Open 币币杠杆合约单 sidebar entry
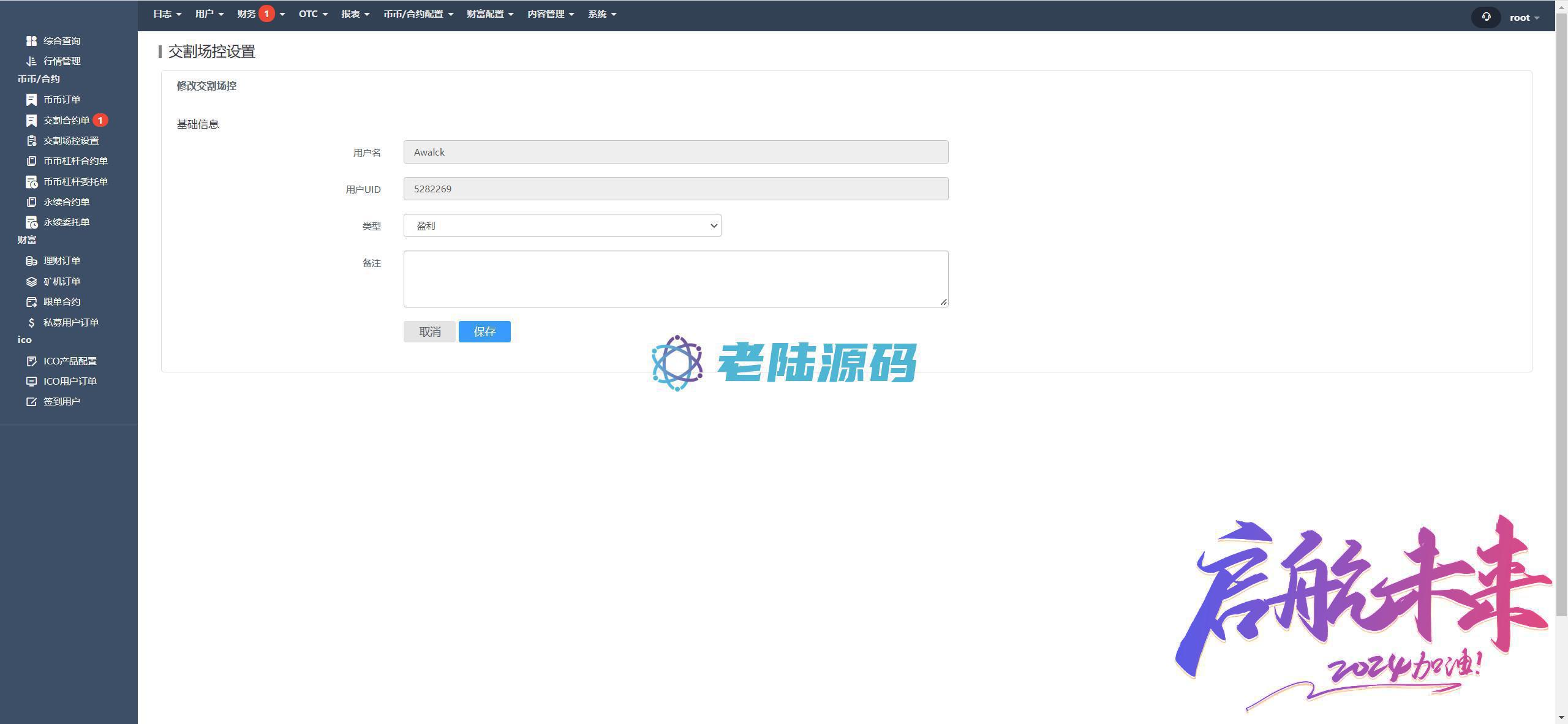The height and width of the screenshot is (724, 1568). [x=75, y=160]
